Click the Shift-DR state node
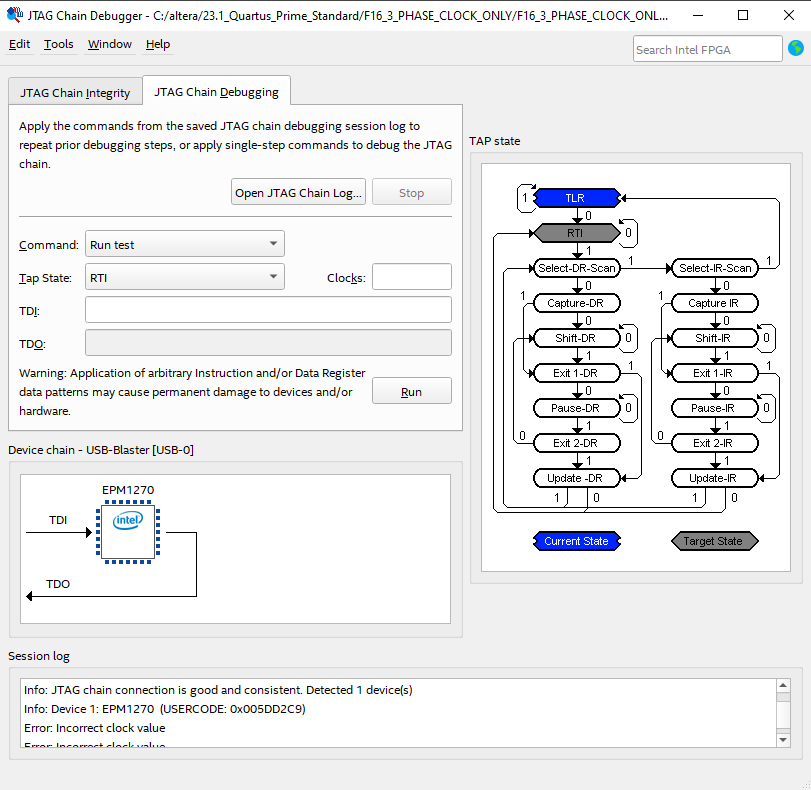This screenshot has height=790, width=811. click(576, 338)
